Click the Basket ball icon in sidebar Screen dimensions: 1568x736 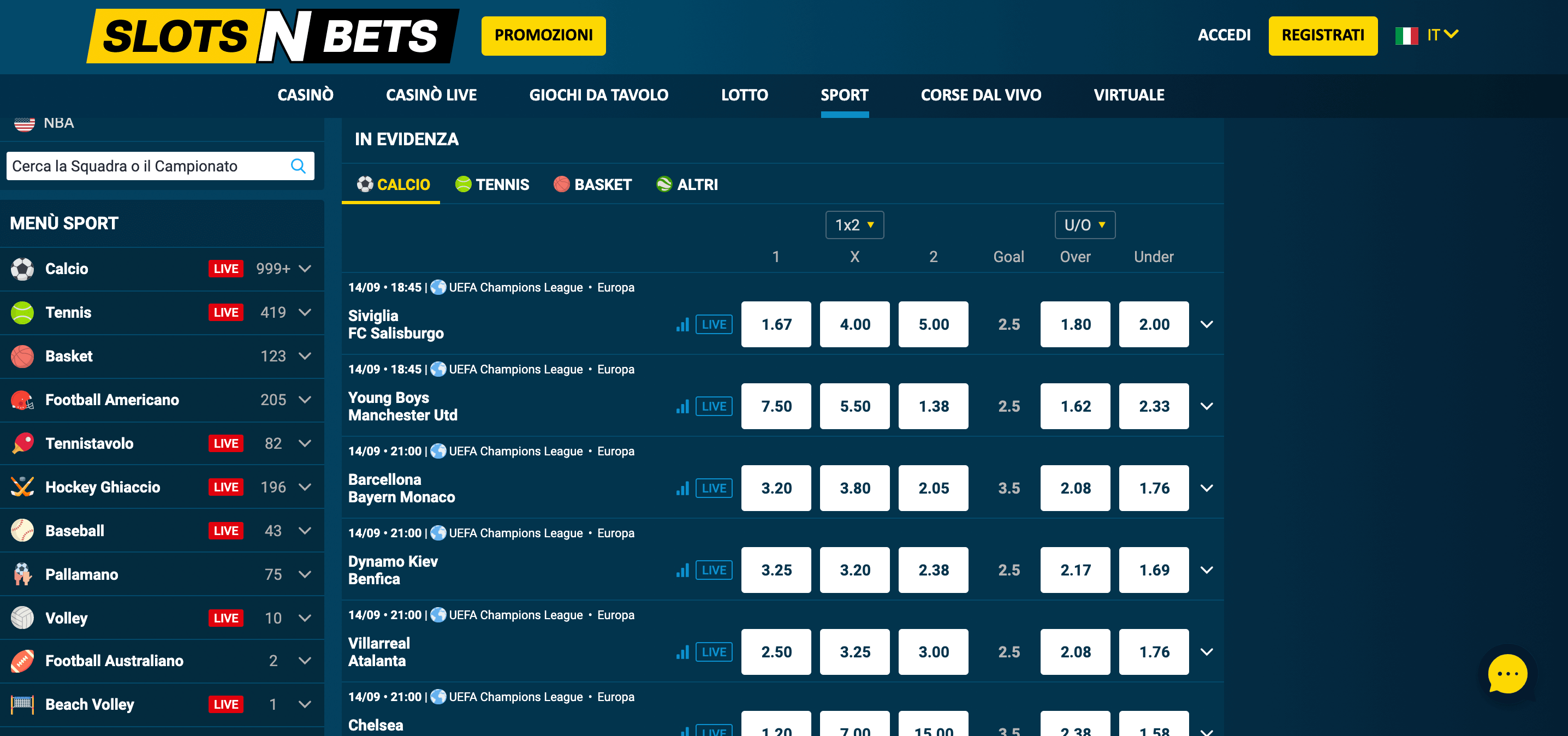pyautogui.click(x=22, y=356)
